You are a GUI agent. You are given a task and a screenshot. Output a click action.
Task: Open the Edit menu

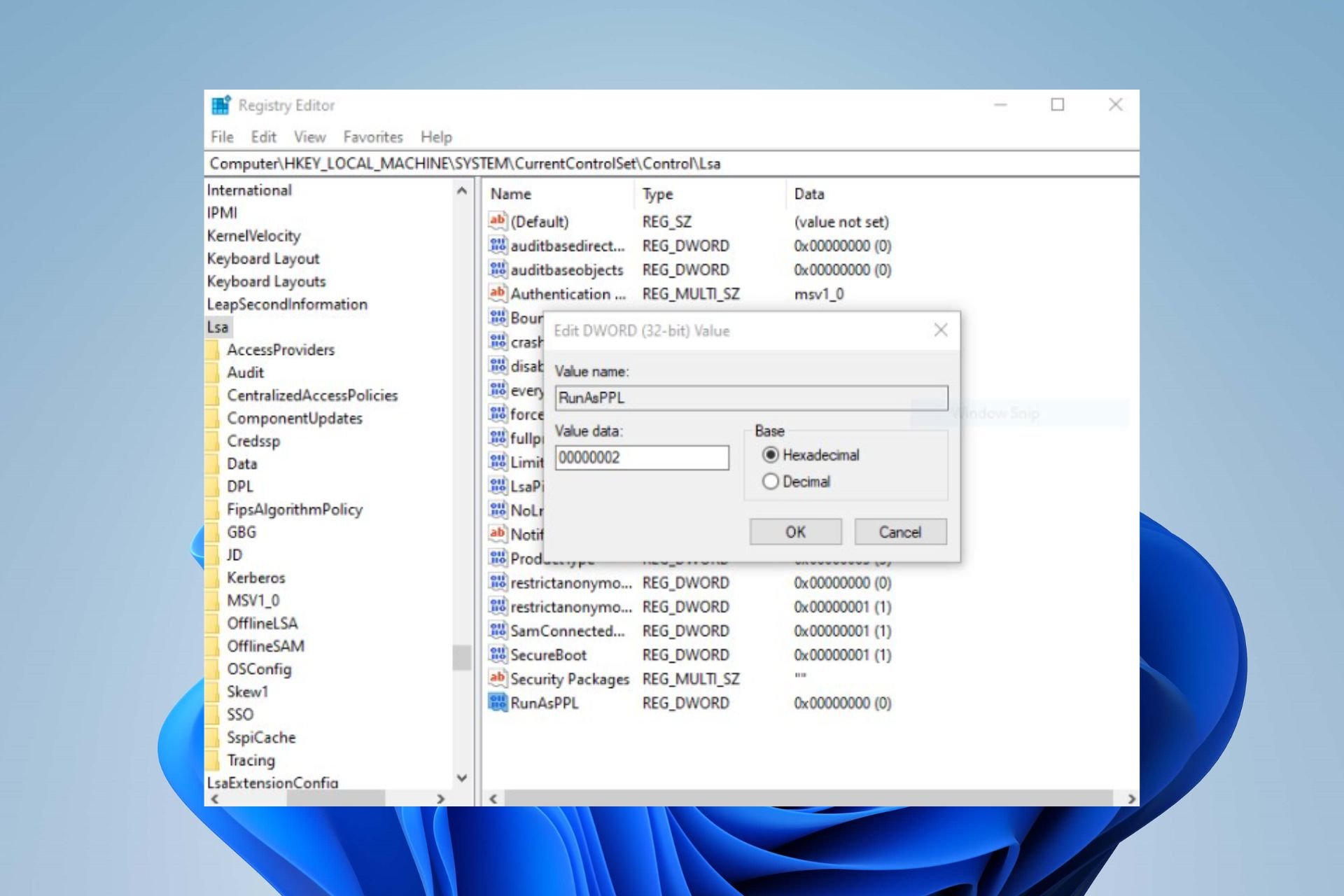264,137
